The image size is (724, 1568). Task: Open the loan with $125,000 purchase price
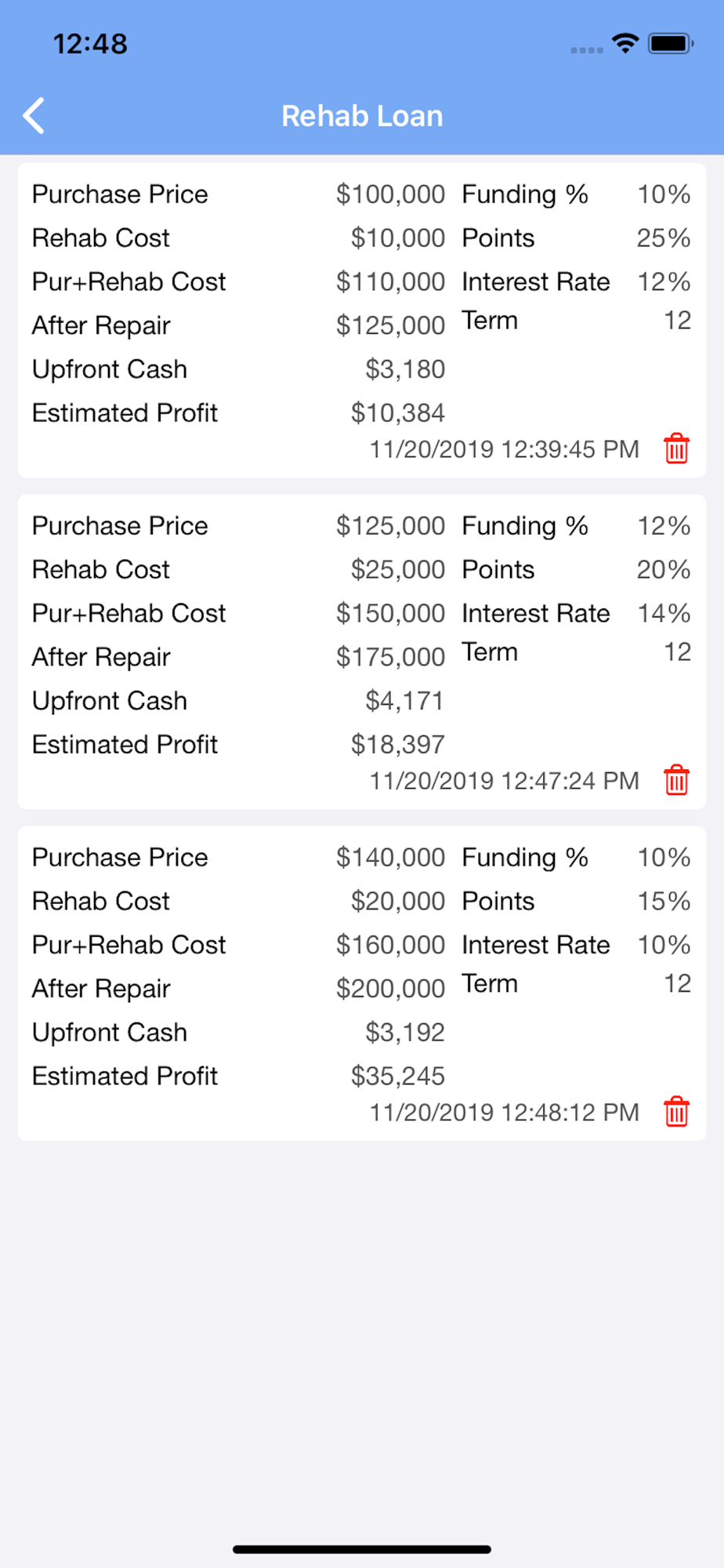pyautogui.click(x=362, y=652)
